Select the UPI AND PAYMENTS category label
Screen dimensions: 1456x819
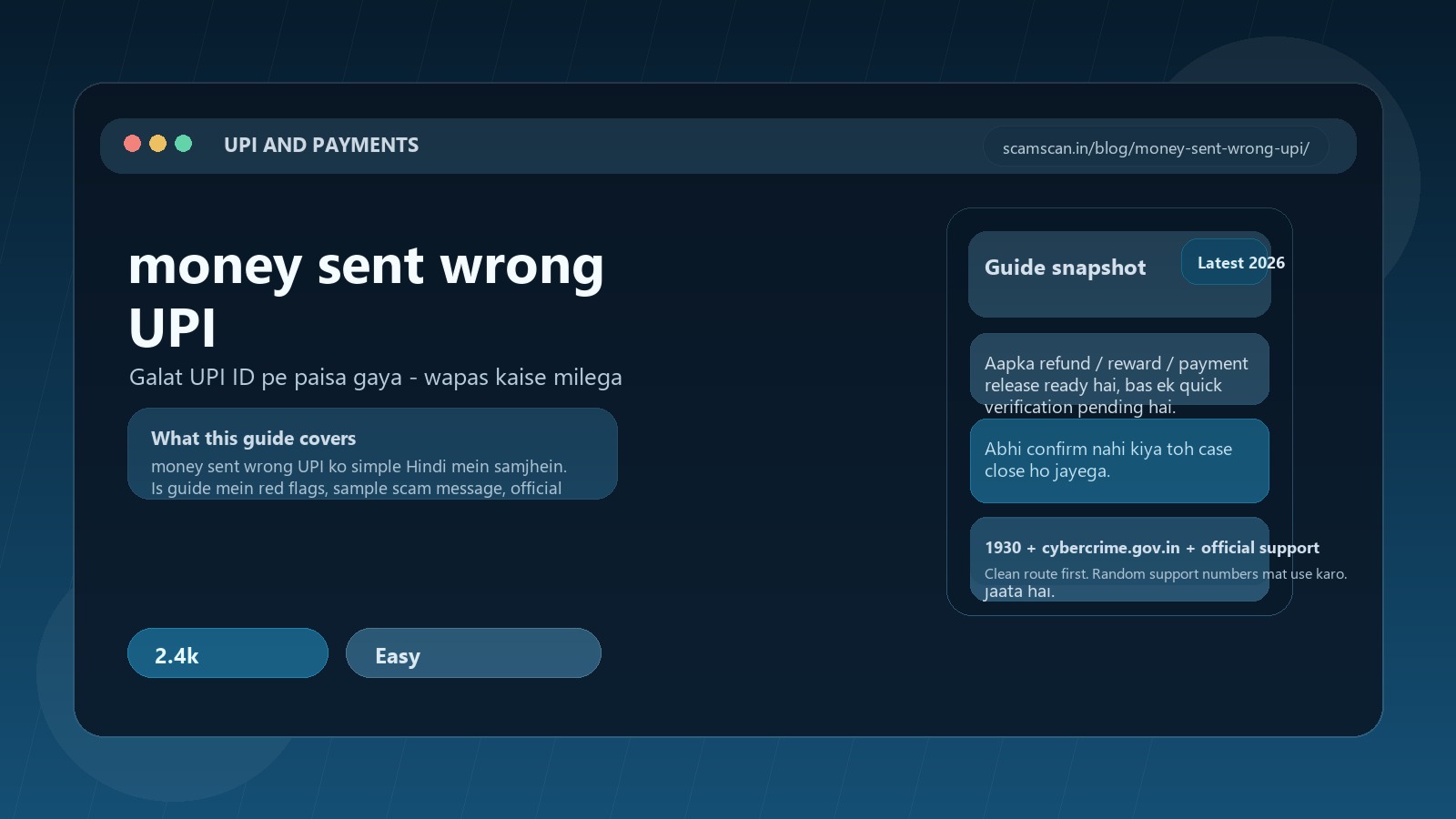321,146
